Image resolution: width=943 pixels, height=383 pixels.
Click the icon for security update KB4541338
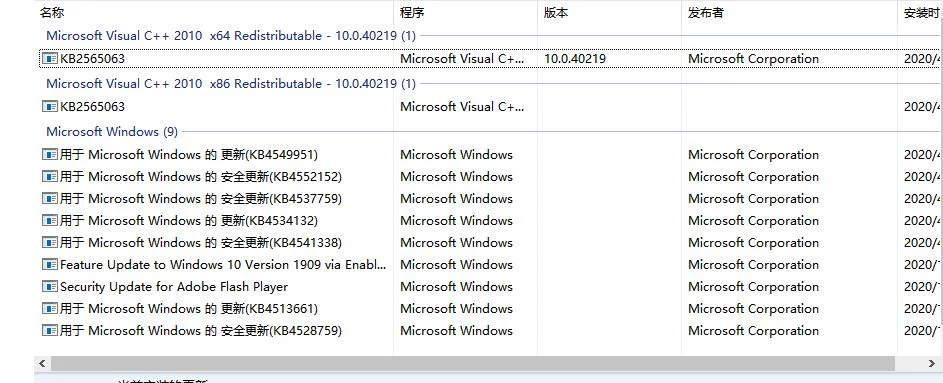click(50, 242)
